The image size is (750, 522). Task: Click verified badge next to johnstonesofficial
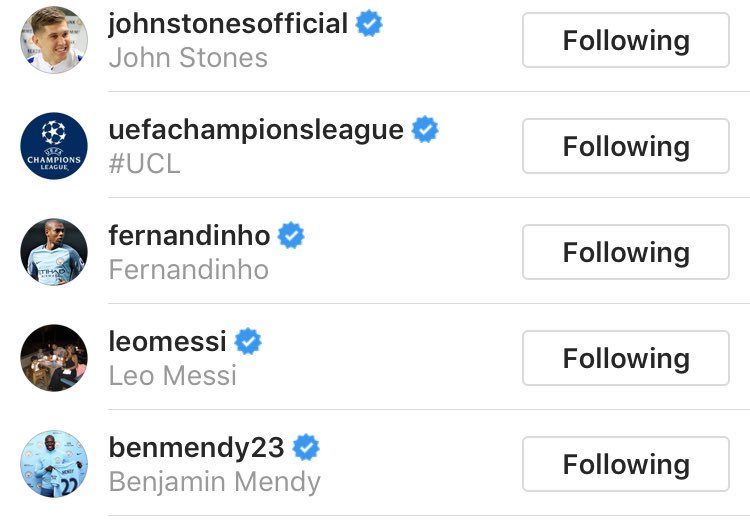coord(369,24)
